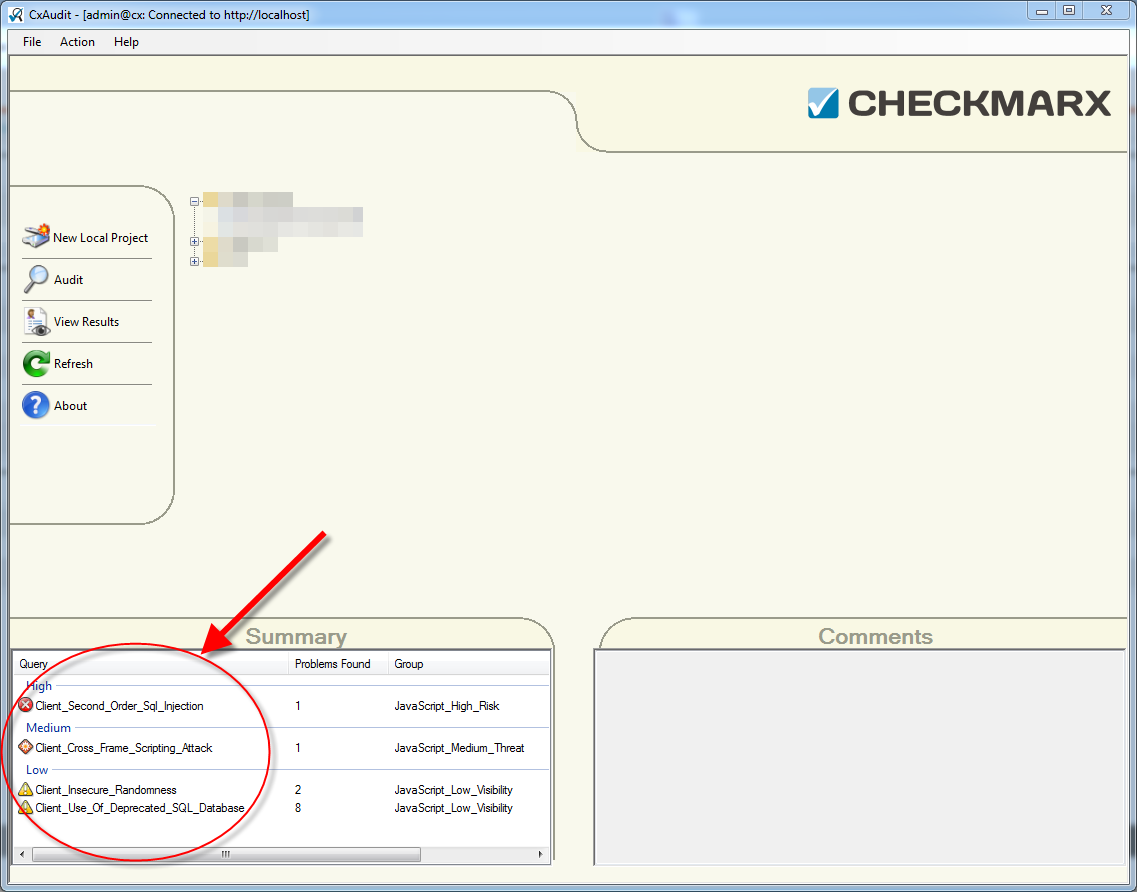This screenshot has height=892, width=1137.
Task: Open the About label
Action: (x=70, y=406)
